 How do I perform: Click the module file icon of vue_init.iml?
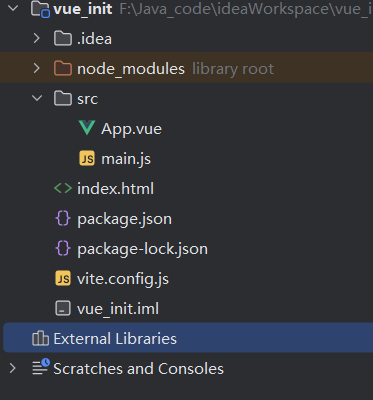click(x=63, y=308)
